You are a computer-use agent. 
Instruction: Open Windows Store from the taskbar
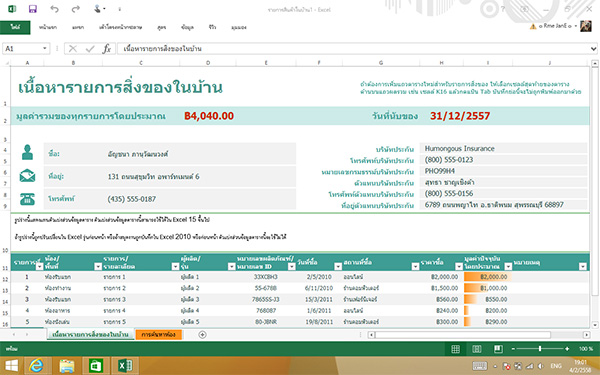pos(95,366)
